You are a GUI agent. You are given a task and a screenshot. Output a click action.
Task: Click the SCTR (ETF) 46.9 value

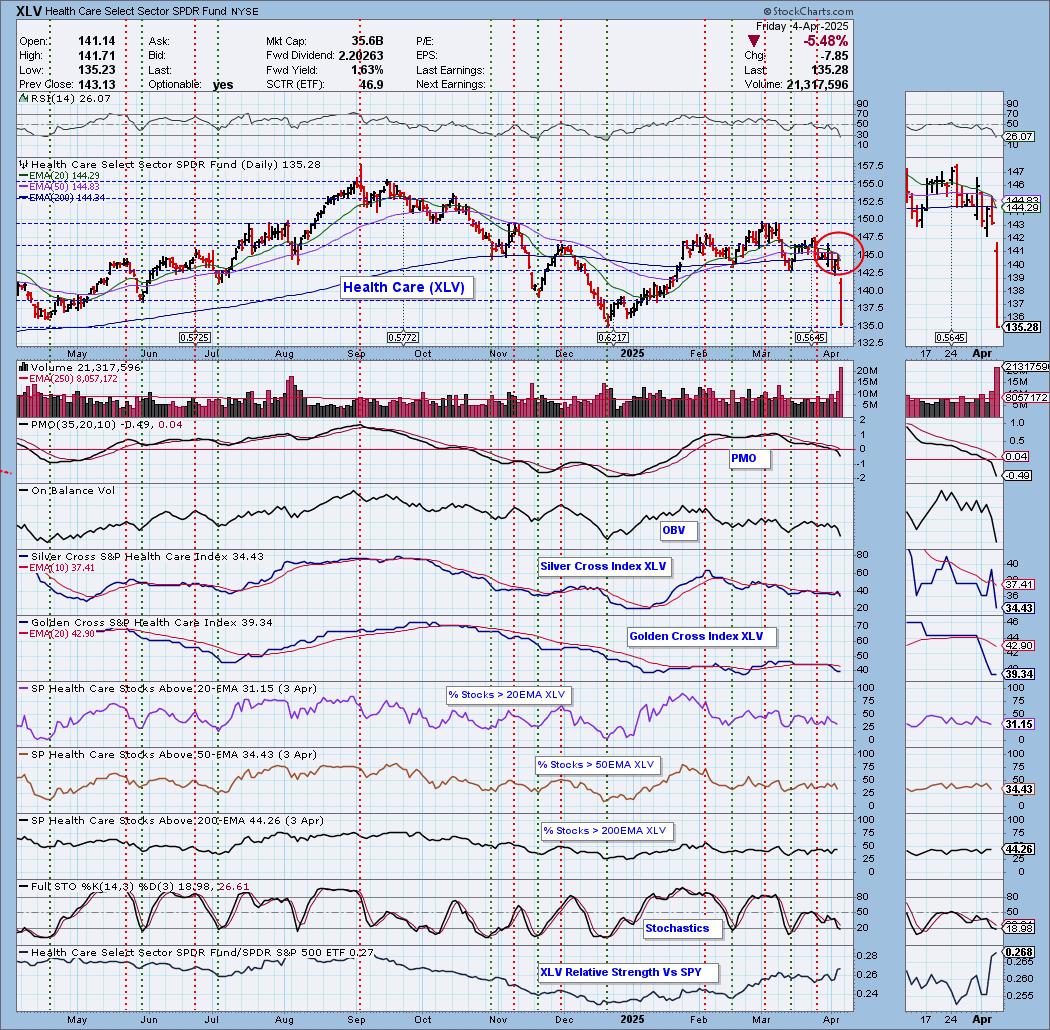371,84
